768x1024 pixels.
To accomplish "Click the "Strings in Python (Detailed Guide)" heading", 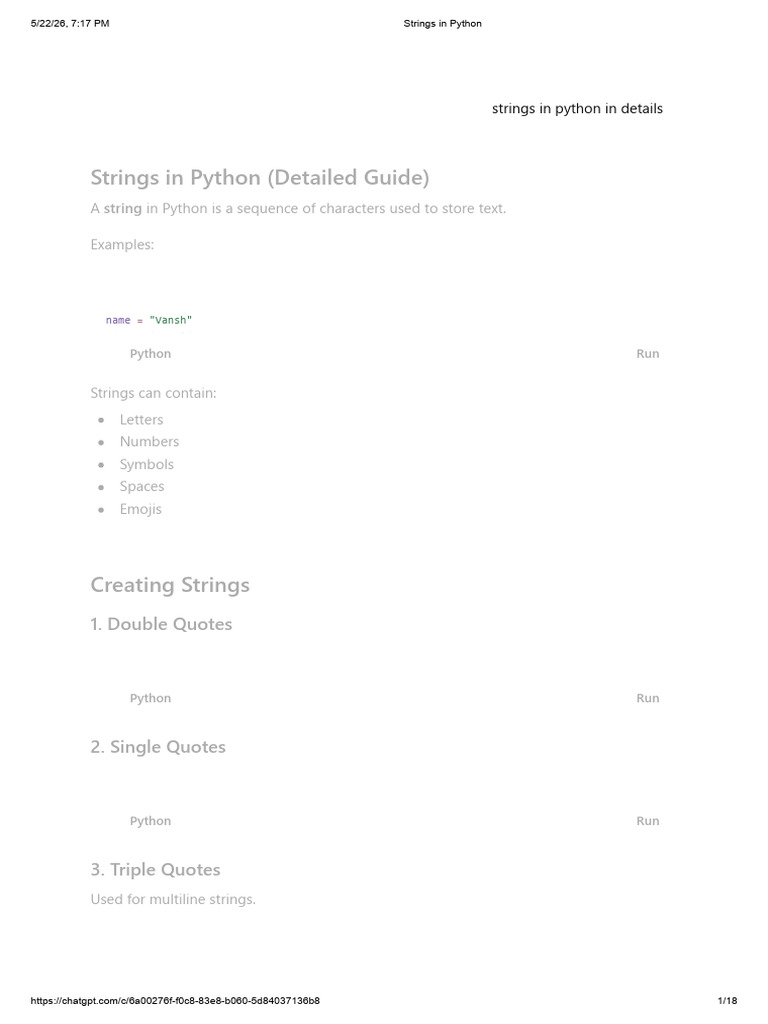I will [260, 178].
